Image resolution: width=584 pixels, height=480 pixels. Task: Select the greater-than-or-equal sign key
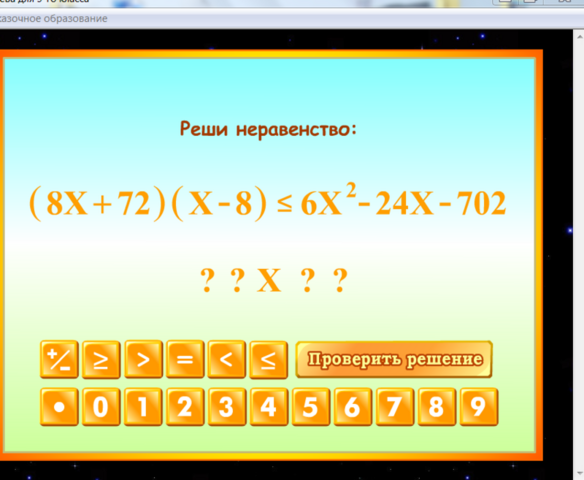point(101,359)
